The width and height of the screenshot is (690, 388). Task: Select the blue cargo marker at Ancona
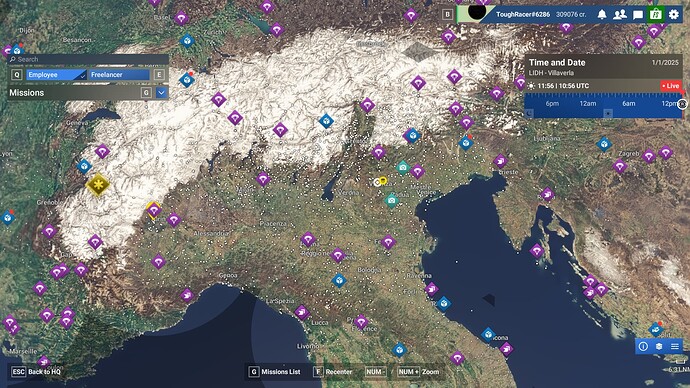(488, 335)
